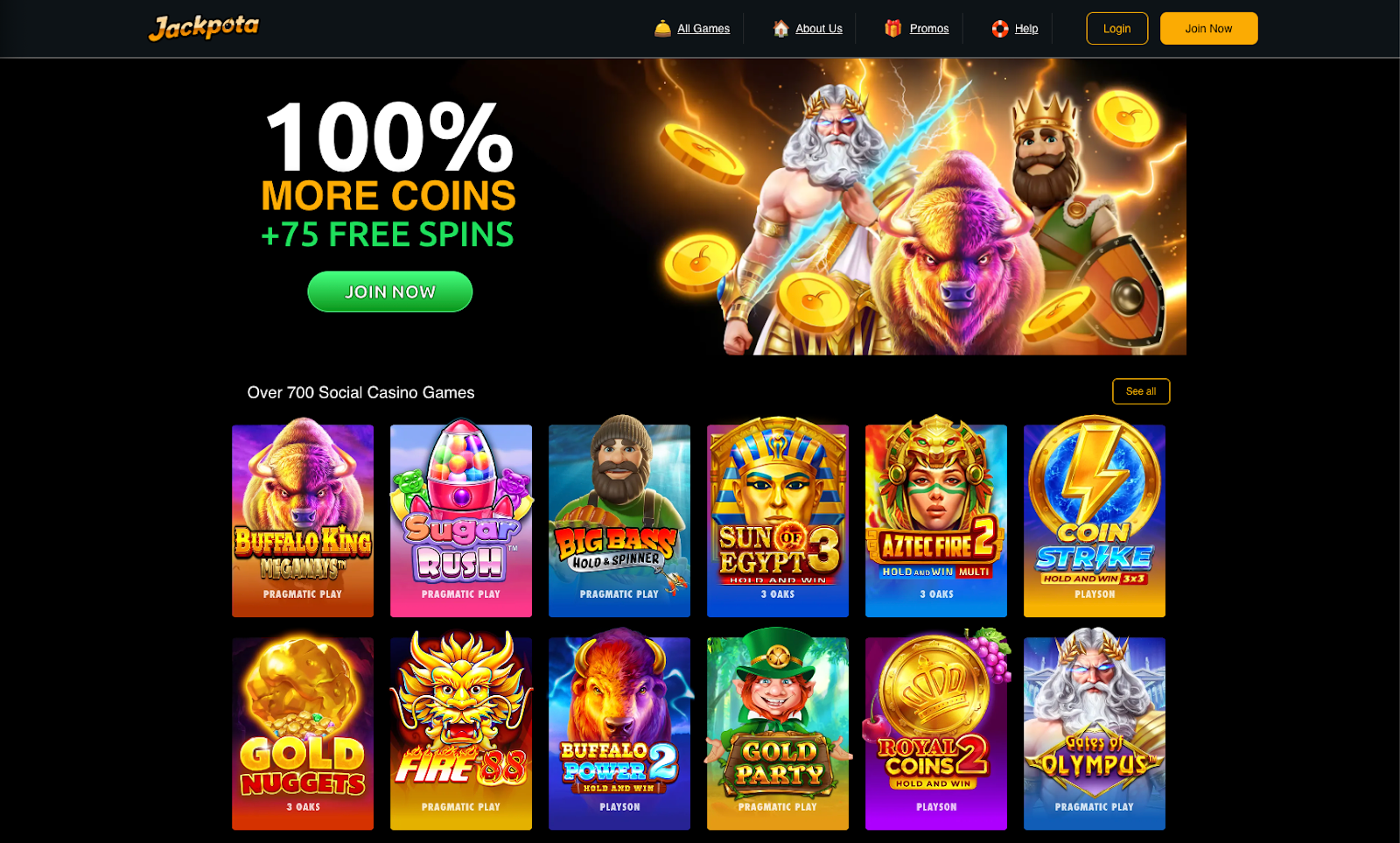Click the gift box Promos icon
The width and height of the screenshot is (1400, 843).
[x=892, y=29]
